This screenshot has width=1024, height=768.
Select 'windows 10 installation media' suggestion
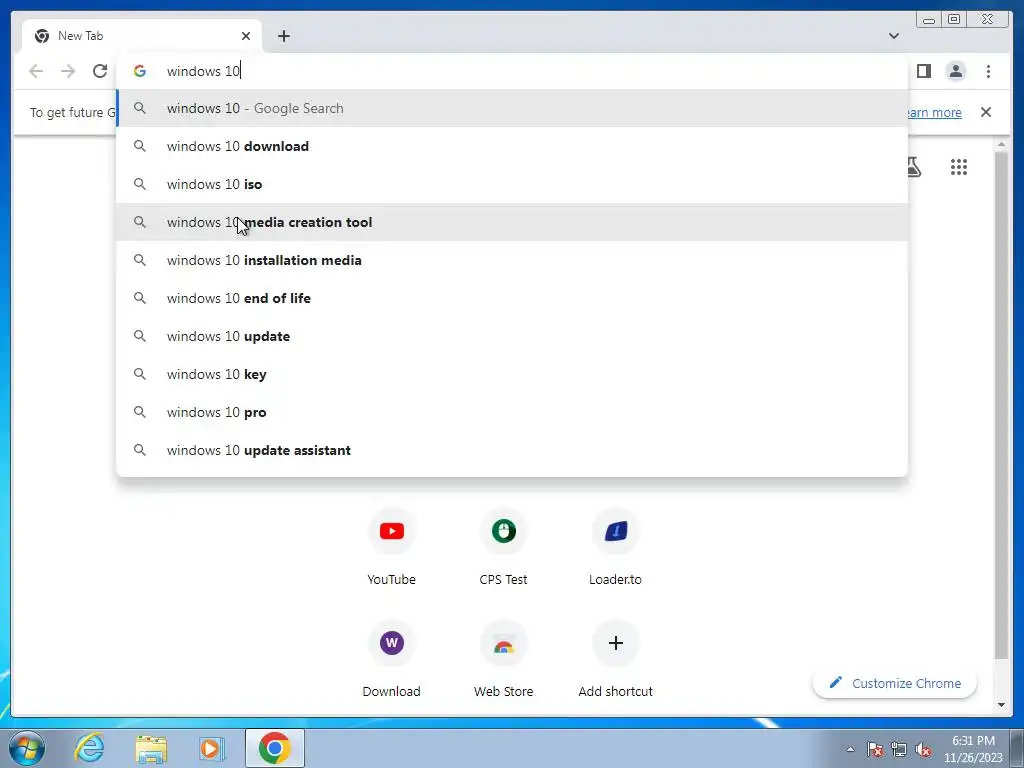[512, 260]
